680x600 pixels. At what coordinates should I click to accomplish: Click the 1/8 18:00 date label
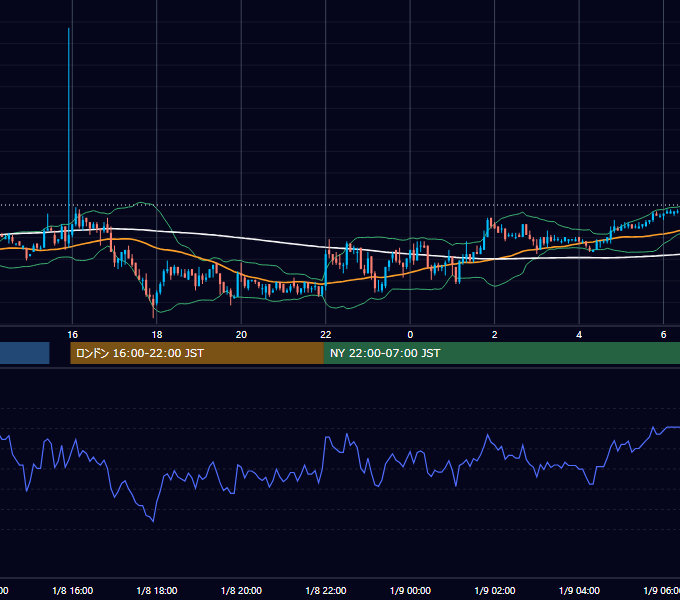(157, 591)
